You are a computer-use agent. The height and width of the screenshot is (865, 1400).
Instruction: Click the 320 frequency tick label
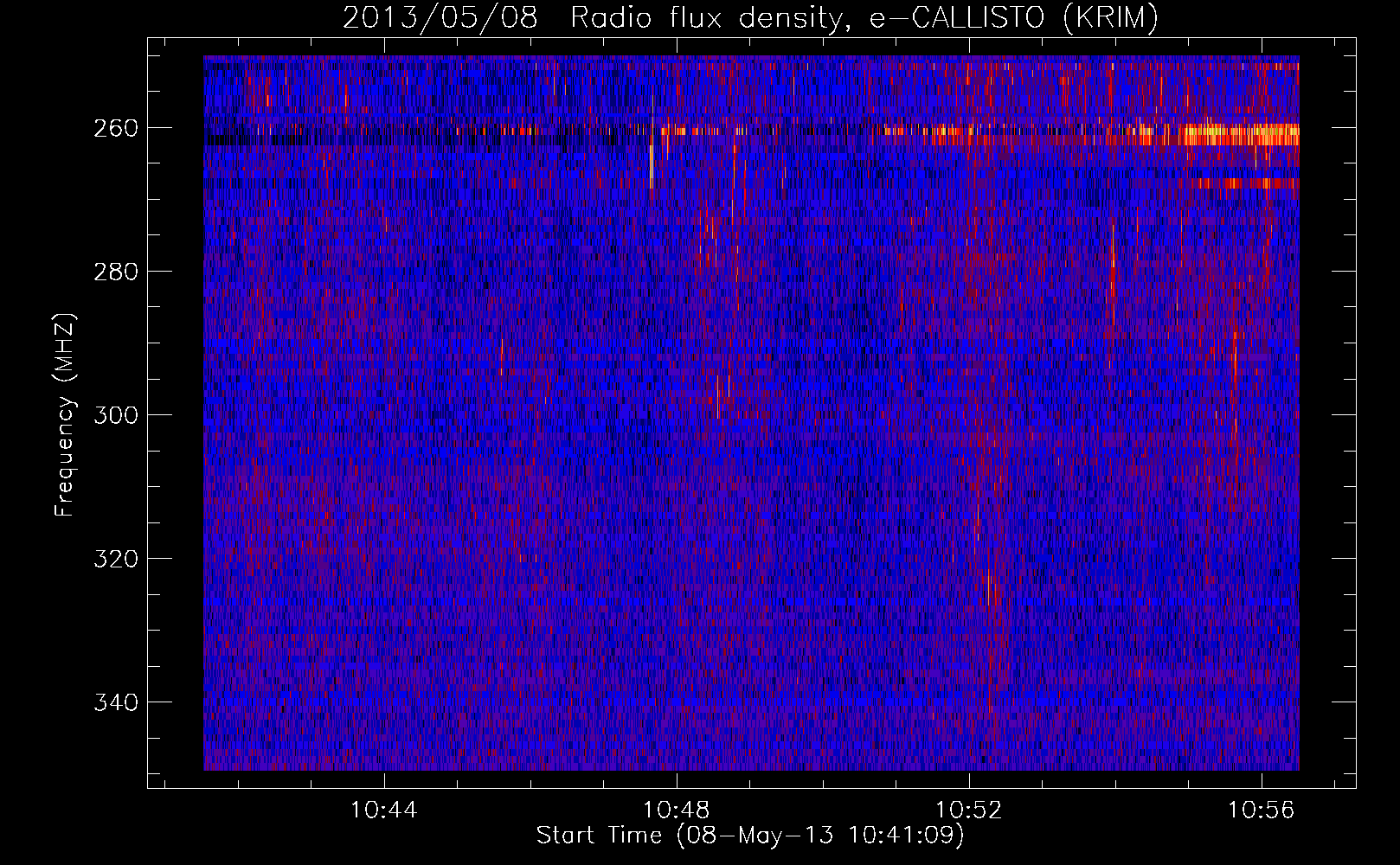[x=115, y=559]
